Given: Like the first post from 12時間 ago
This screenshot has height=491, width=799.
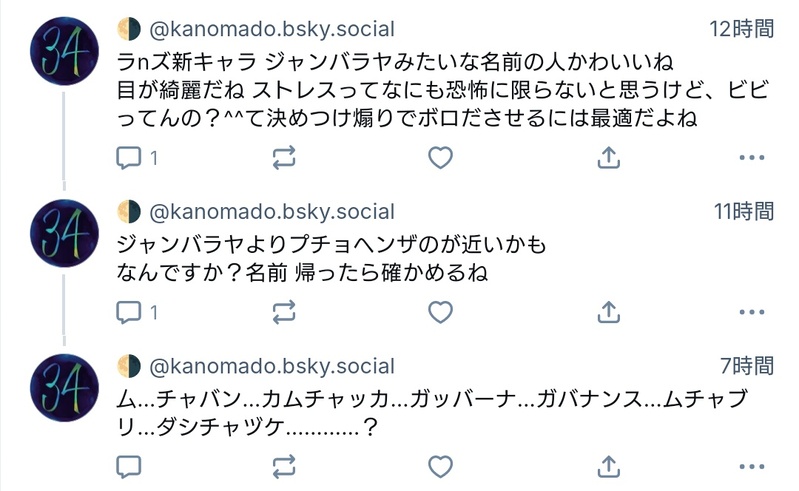Looking at the screenshot, I should click(x=440, y=157).
